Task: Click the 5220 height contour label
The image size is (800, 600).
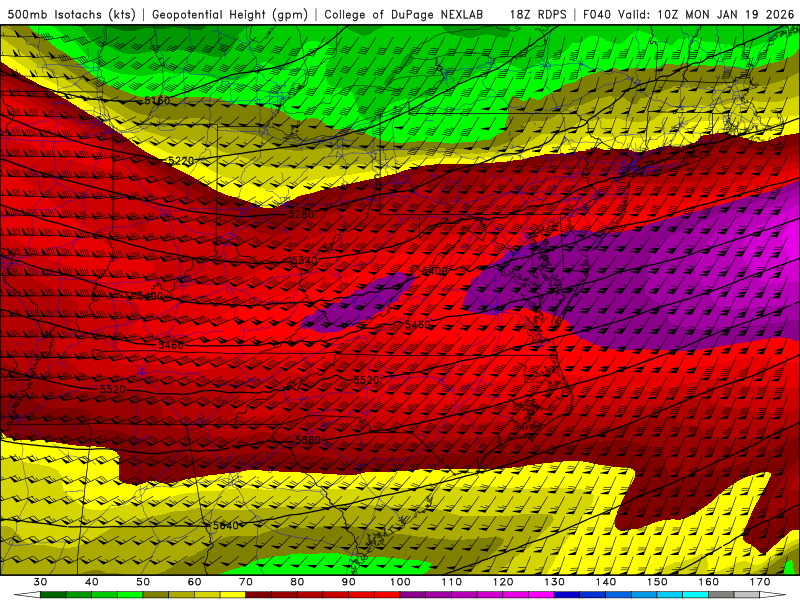Action: click(181, 161)
